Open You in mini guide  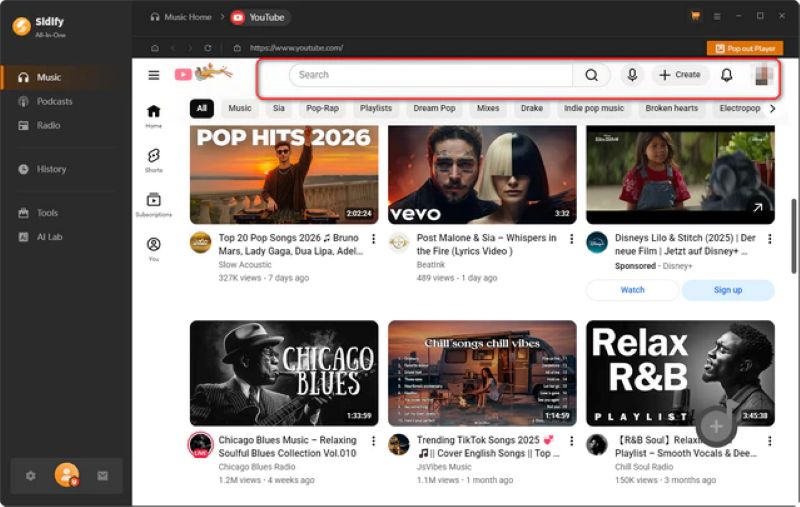[154, 249]
